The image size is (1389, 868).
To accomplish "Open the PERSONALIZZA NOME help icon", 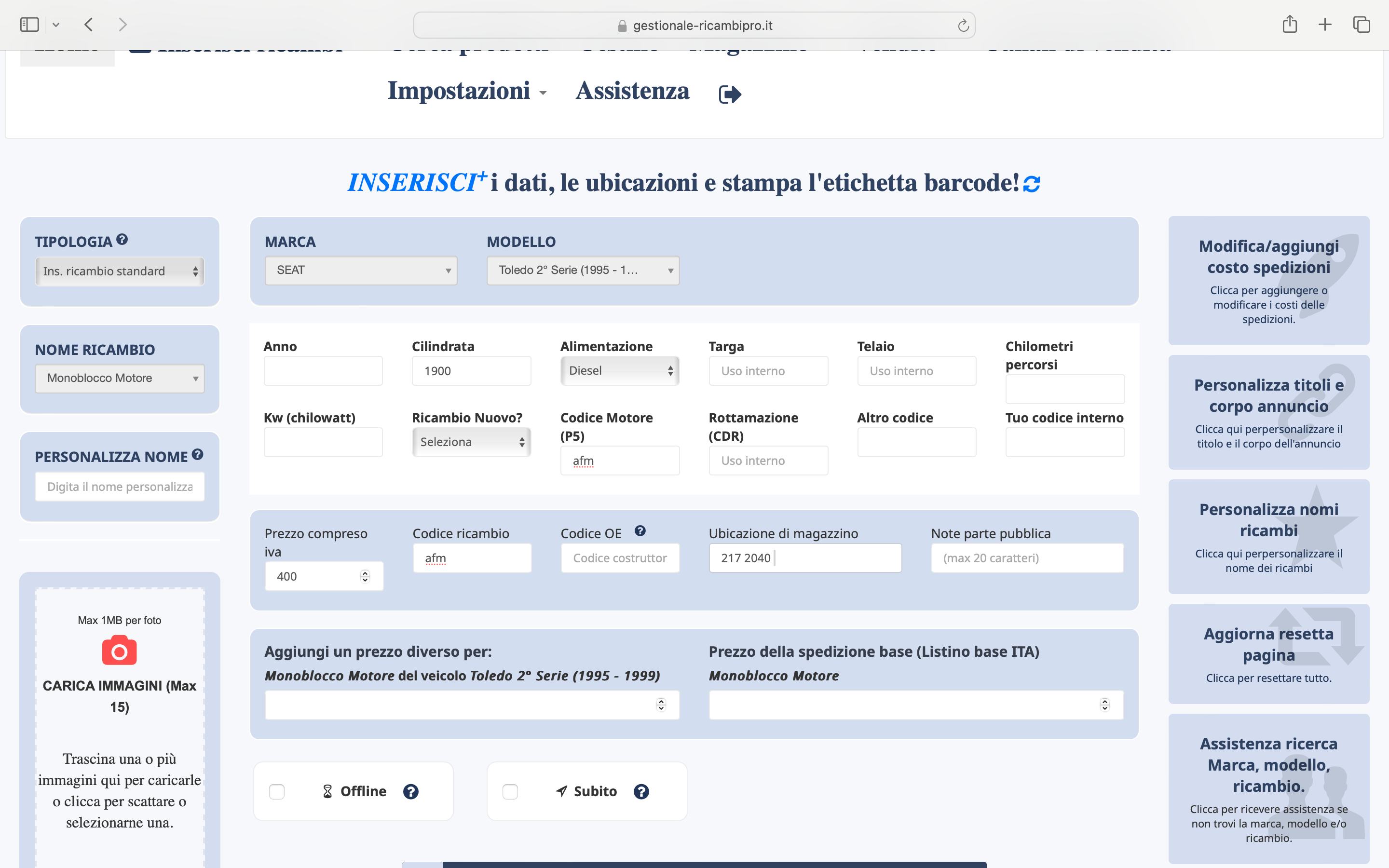I will tap(197, 455).
